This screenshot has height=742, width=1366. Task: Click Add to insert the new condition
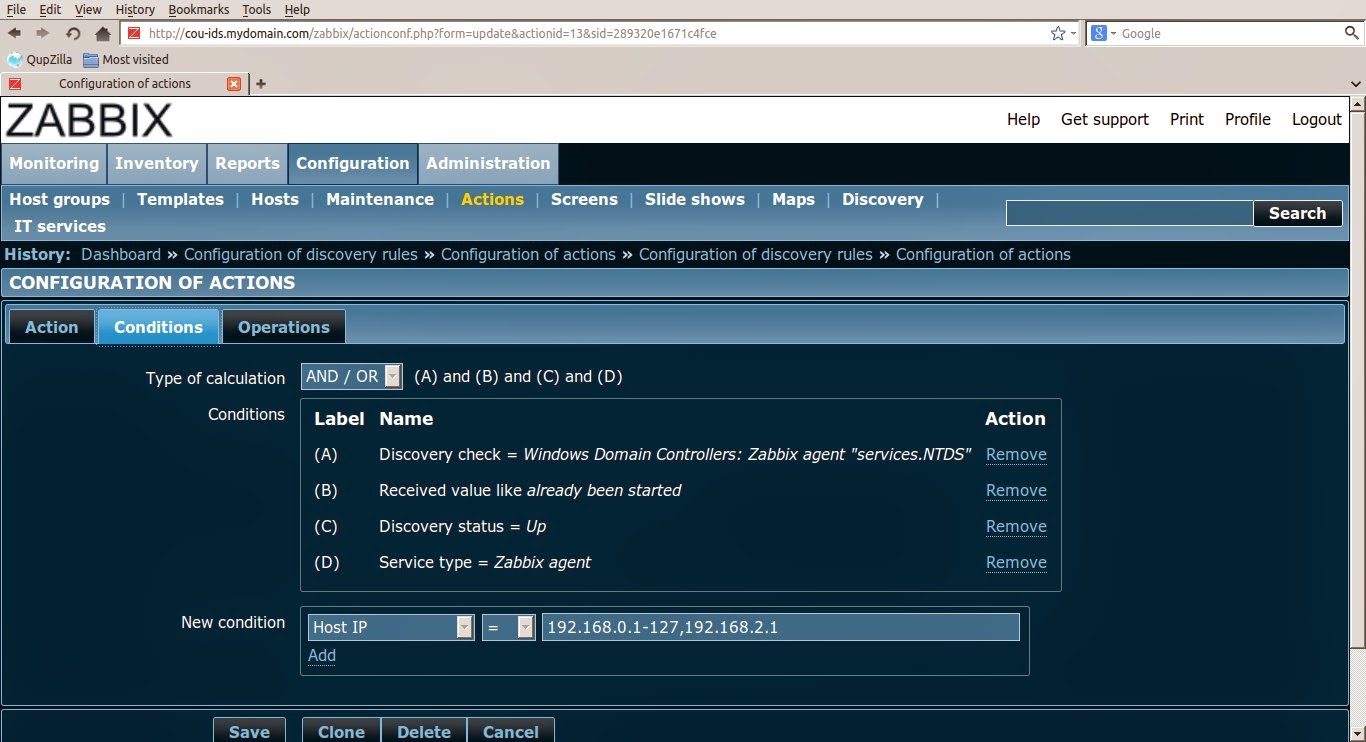click(x=321, y=655)
